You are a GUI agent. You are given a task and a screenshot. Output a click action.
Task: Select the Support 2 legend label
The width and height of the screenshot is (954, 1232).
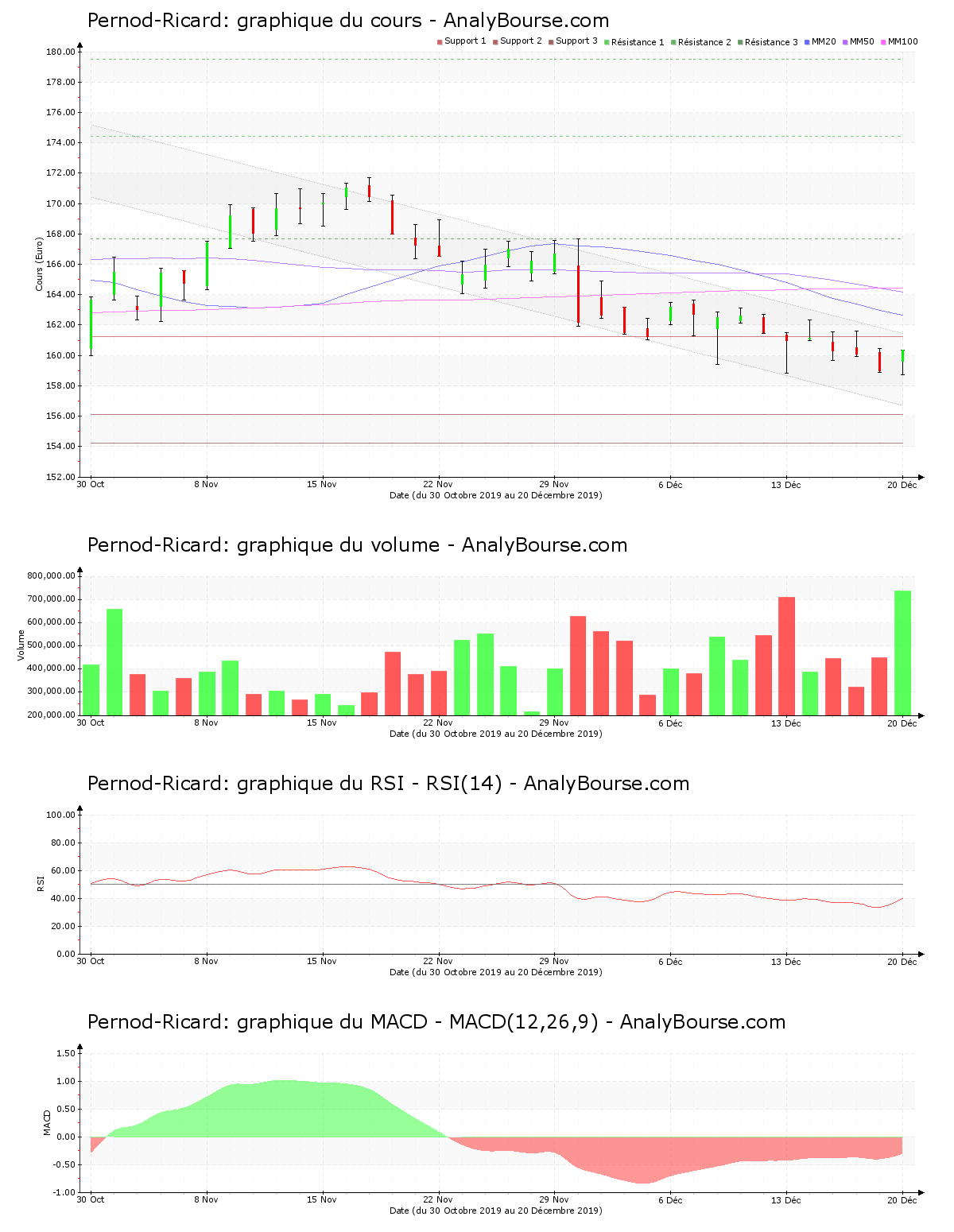521,41
